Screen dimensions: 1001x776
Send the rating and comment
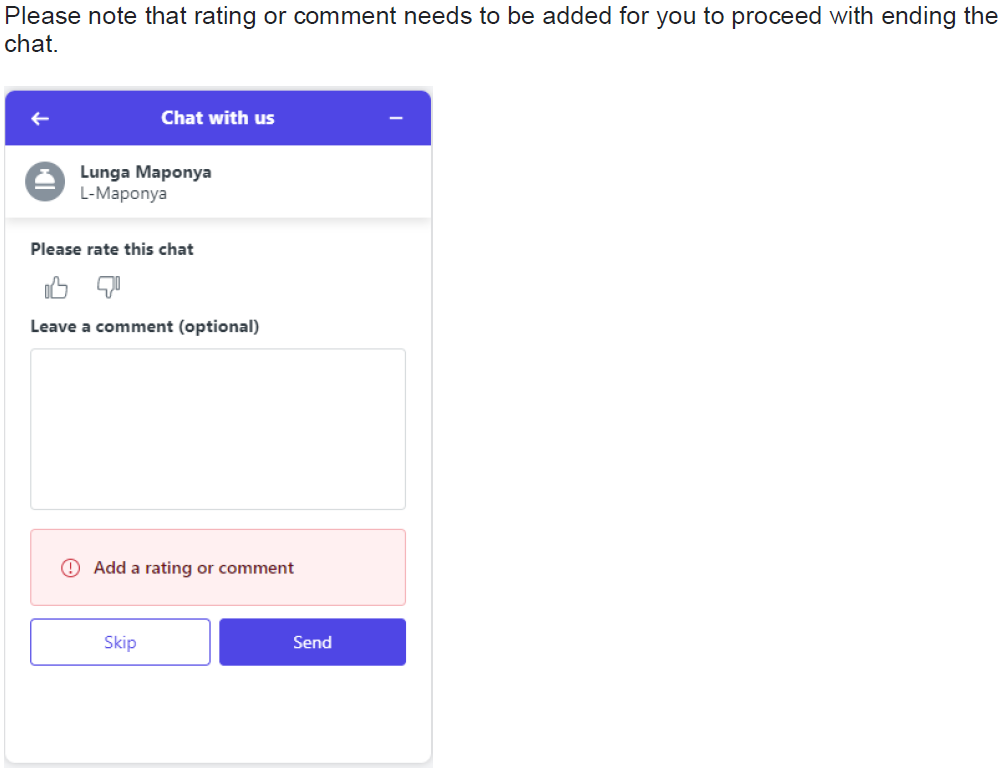pyautogui.click(x=312, y=642)
